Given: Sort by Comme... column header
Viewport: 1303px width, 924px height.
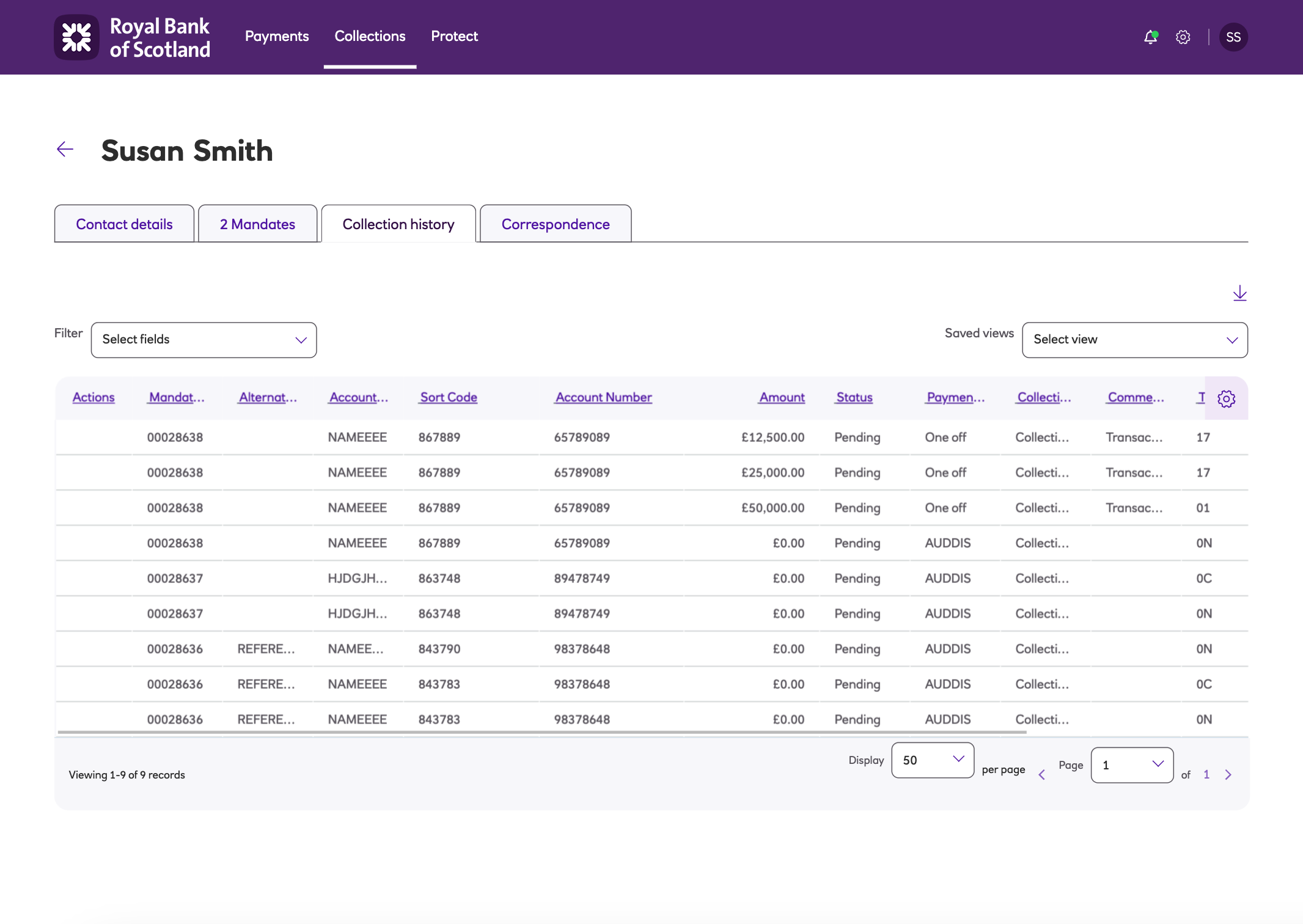Looking at the screenshot, I should point(1136,397).
